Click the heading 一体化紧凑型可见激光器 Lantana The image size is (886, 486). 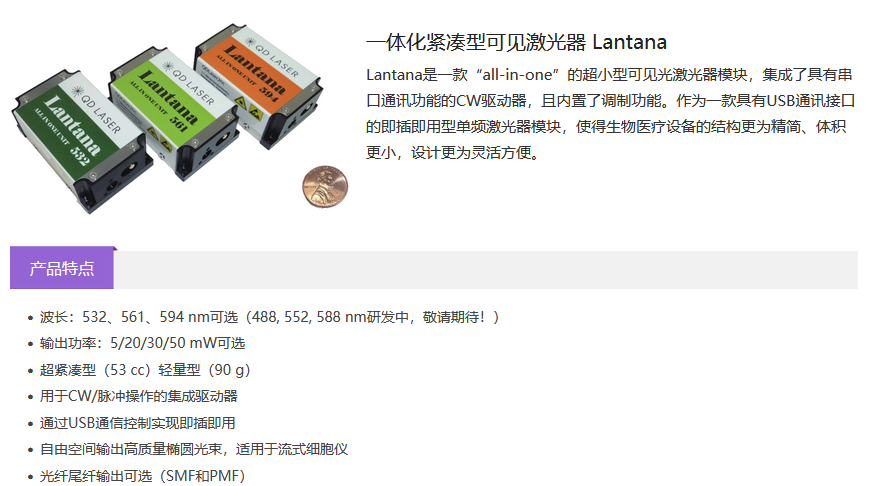516,42
